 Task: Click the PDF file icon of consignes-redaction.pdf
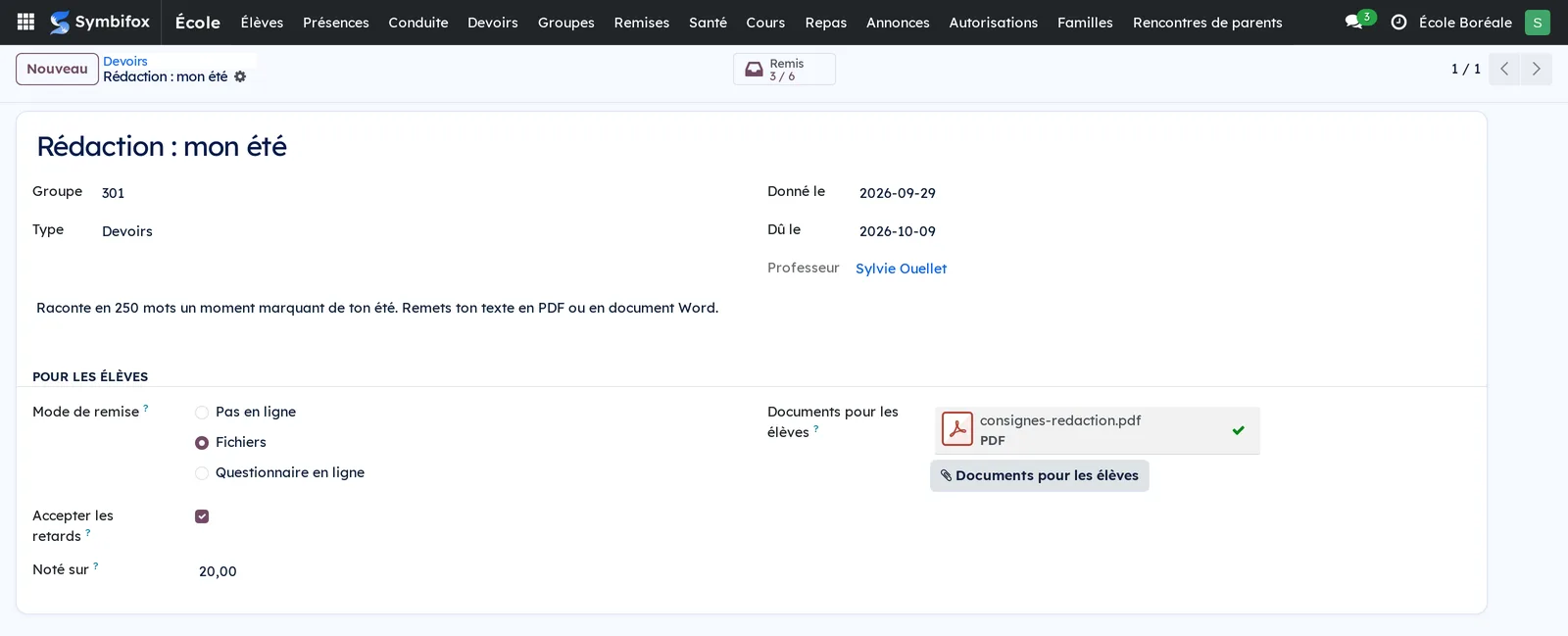click(x=957, y=429)
